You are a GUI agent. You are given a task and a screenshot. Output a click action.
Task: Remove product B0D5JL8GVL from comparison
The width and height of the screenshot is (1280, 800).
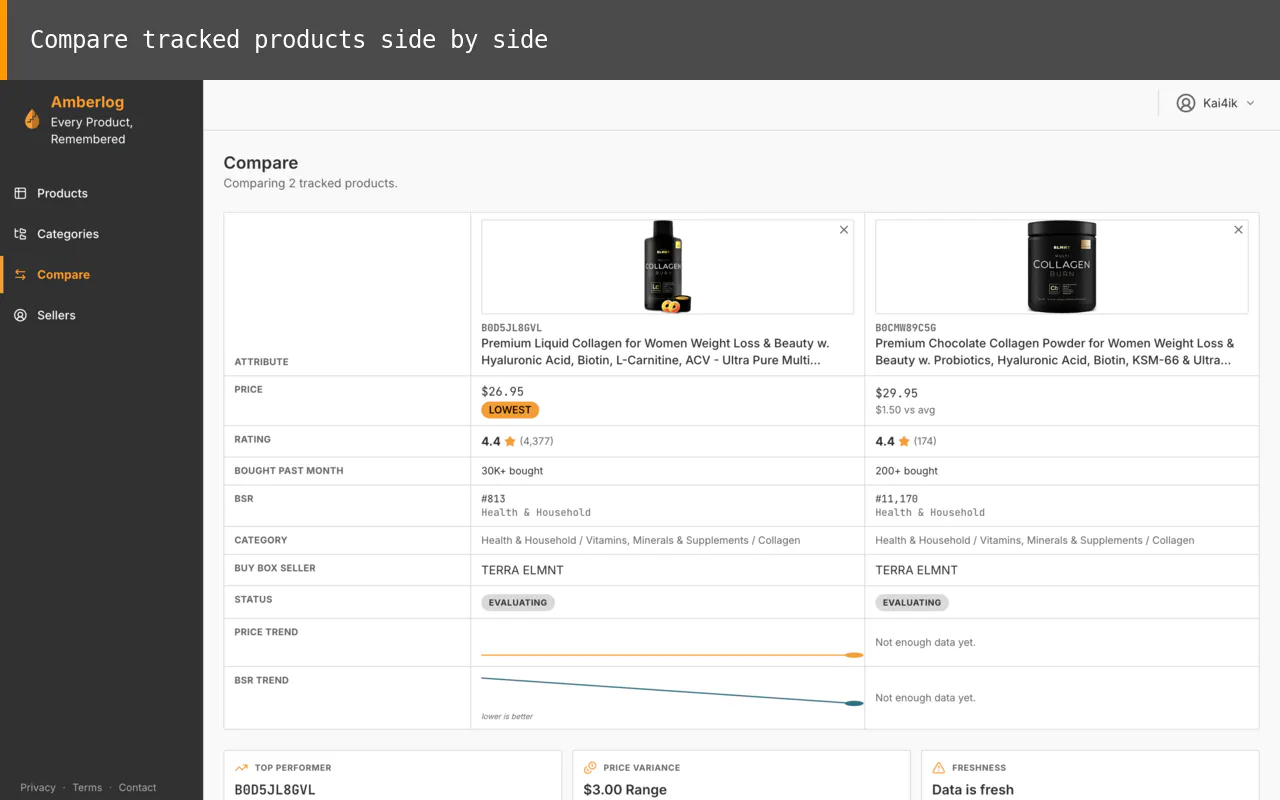pyautogui.click(x=844, y=230)
